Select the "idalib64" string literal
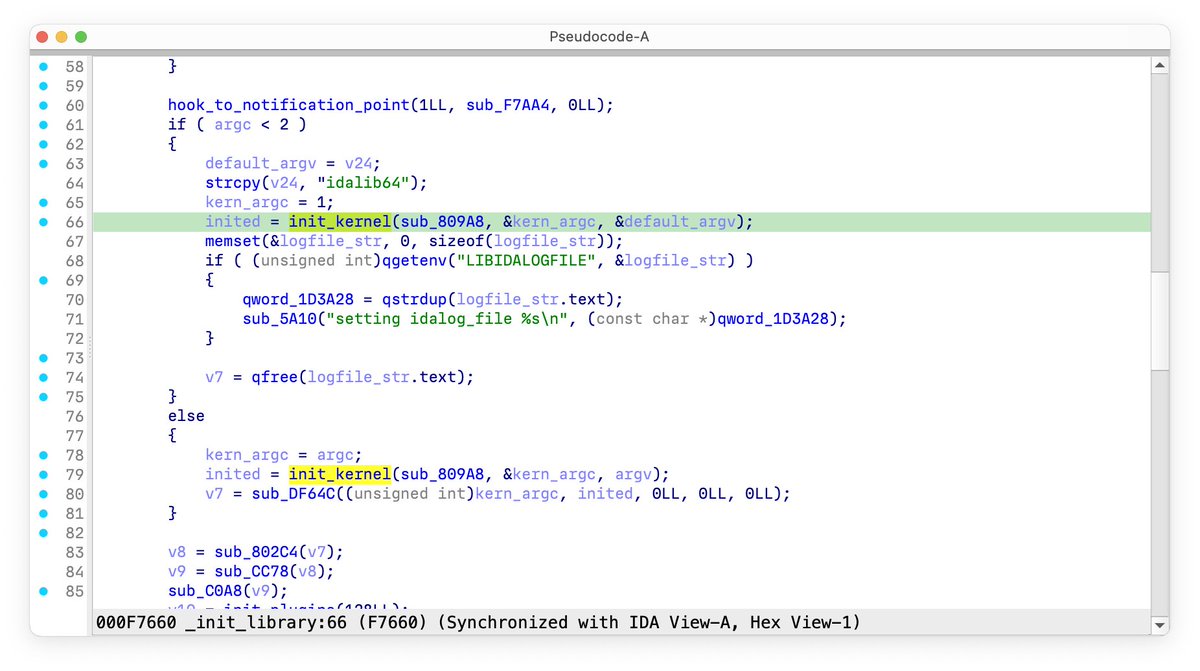 click(363, 183)
